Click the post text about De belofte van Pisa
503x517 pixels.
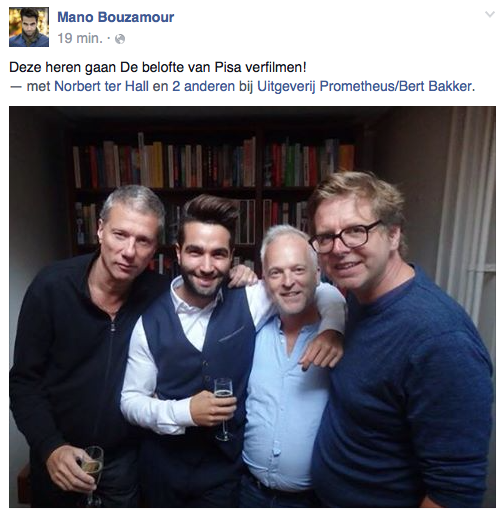158,68
